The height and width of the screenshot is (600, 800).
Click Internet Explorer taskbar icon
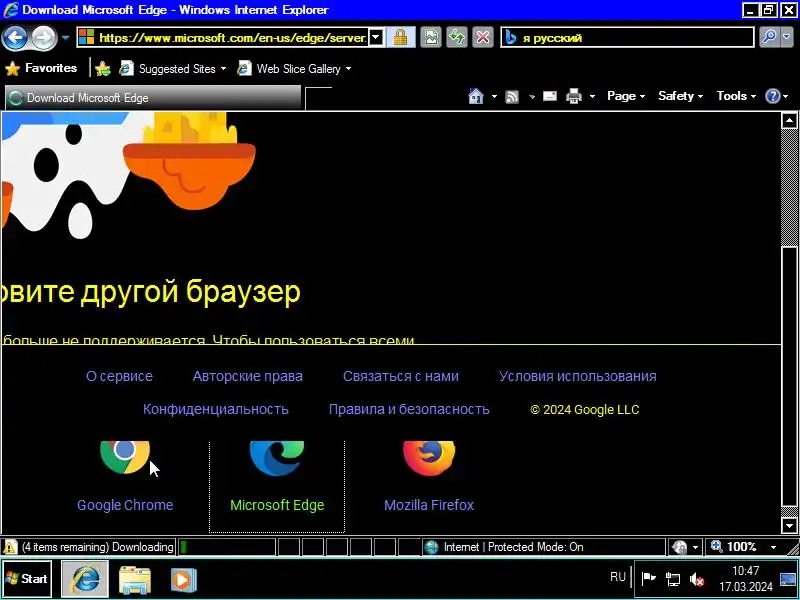tap(85, 579)
